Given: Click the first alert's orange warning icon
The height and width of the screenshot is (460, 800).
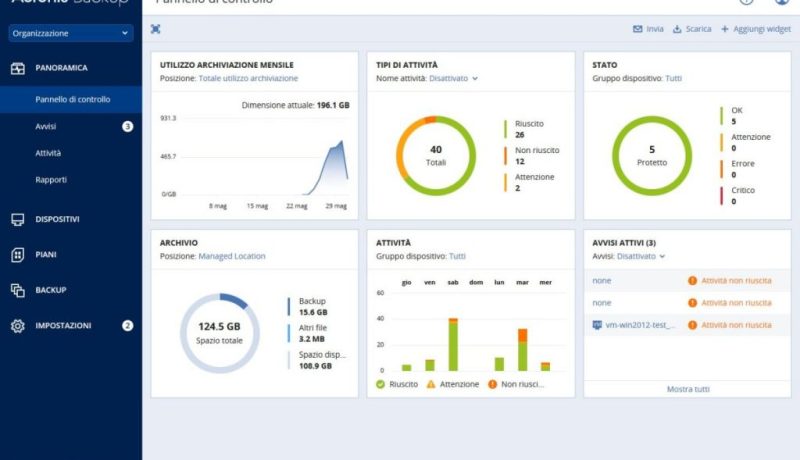Looking at the screenshot, I should pos(692,280).
